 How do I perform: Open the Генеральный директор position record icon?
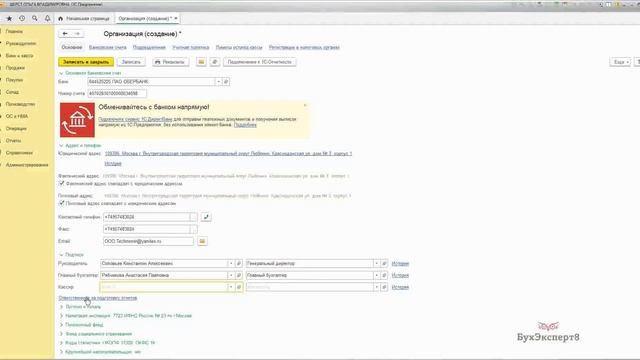tap(384, 264)
